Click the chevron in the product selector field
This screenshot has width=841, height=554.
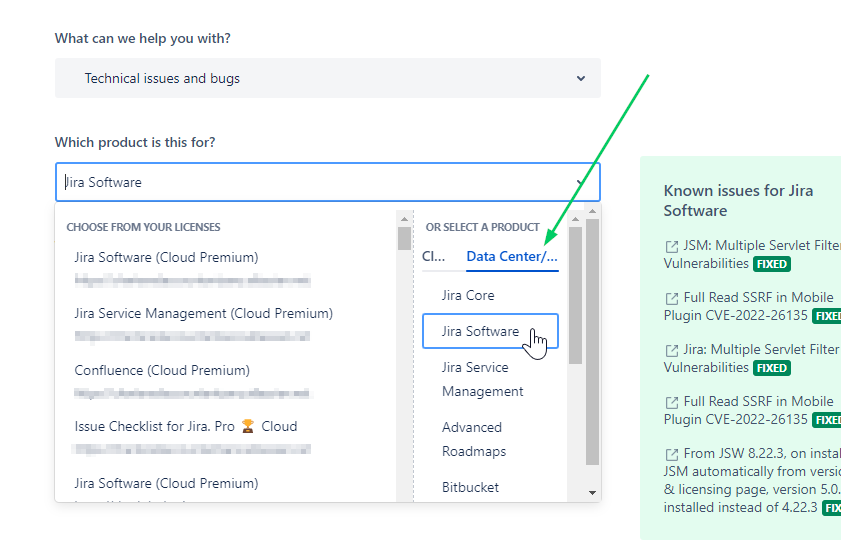click(x=580, y=182)
